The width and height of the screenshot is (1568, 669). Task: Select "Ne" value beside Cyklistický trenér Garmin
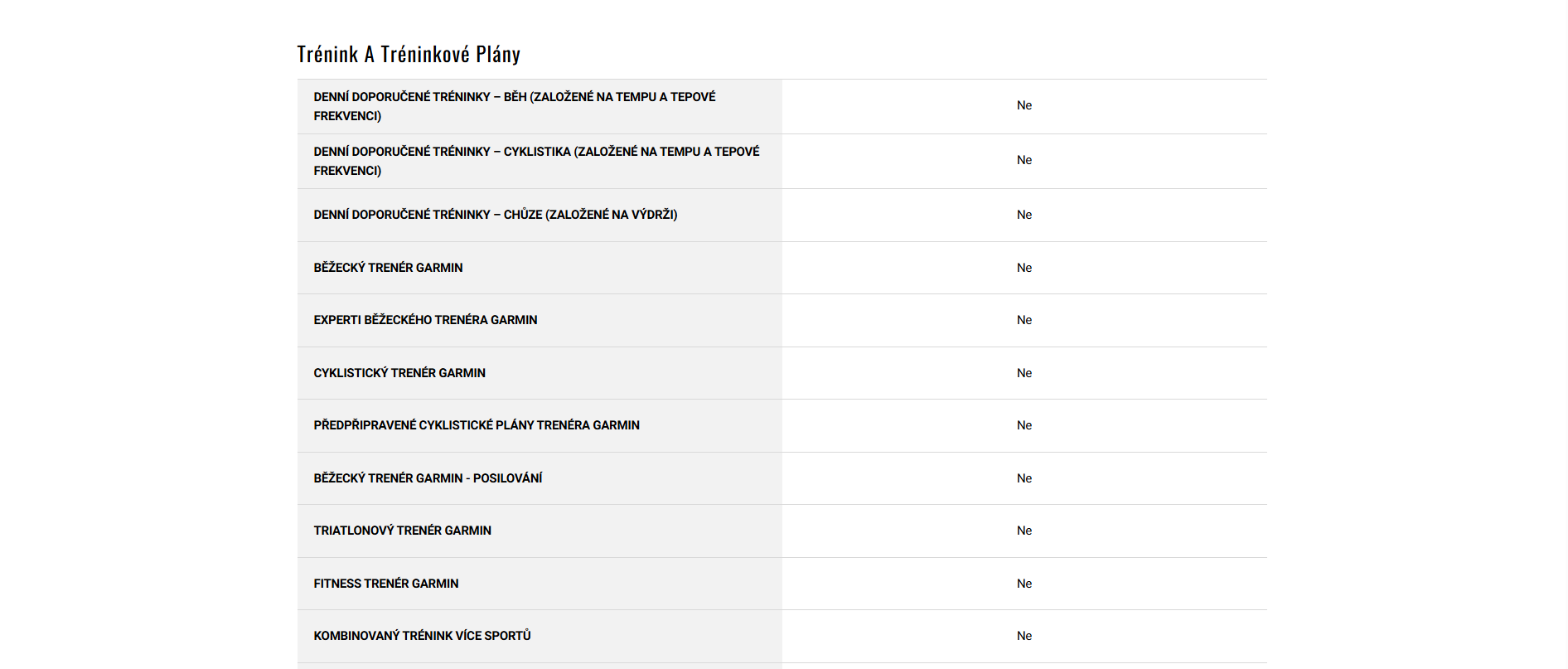point(1024,373)
